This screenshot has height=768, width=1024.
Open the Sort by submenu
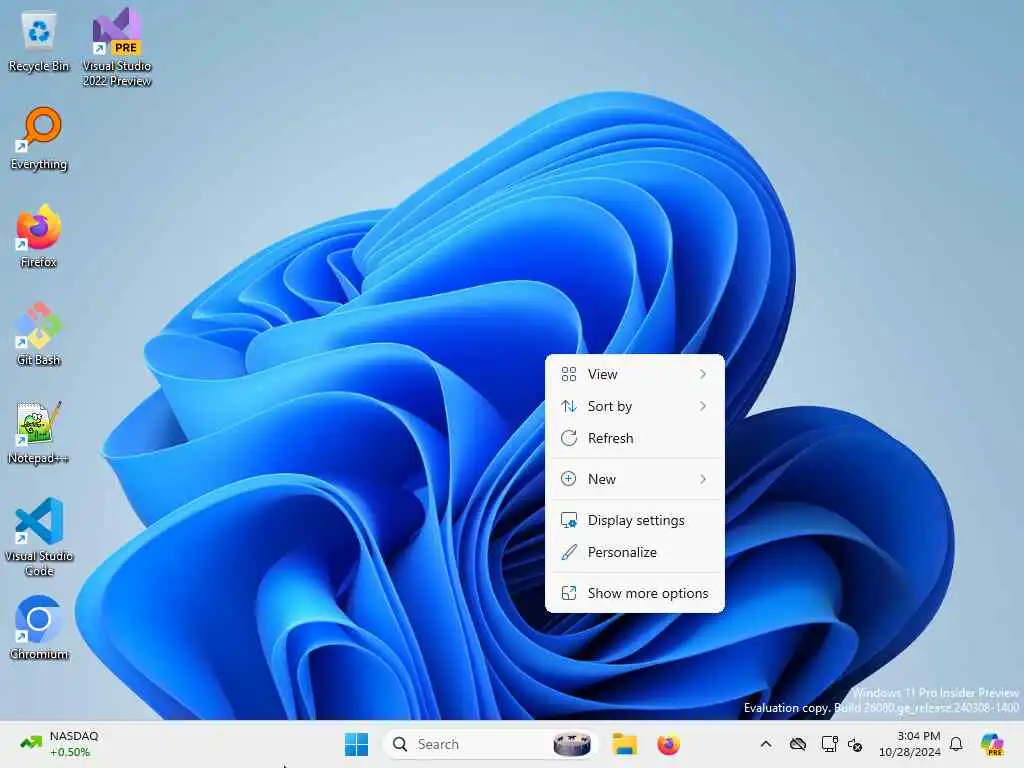coord(635,406)
